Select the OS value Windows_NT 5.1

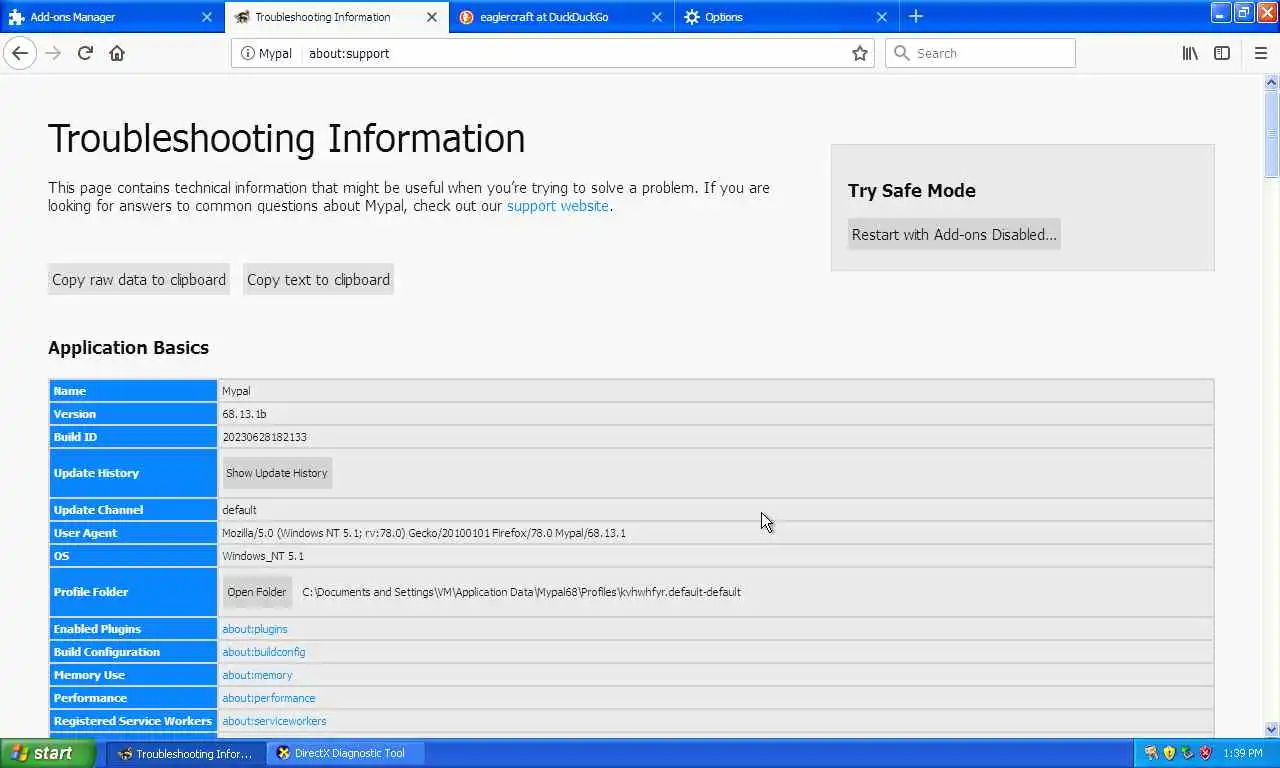pos(263,556)
